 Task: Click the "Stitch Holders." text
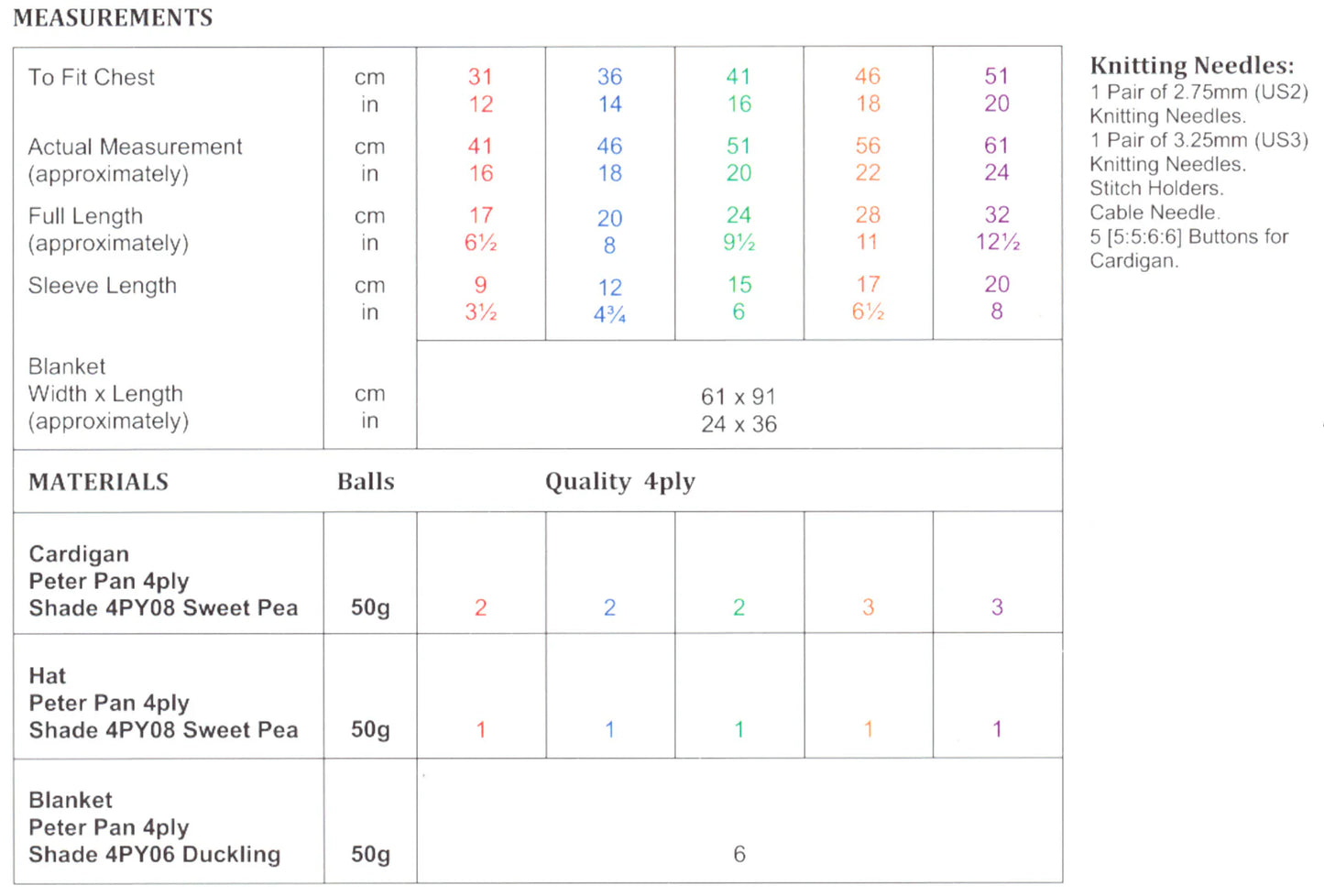click(1156, 189)
